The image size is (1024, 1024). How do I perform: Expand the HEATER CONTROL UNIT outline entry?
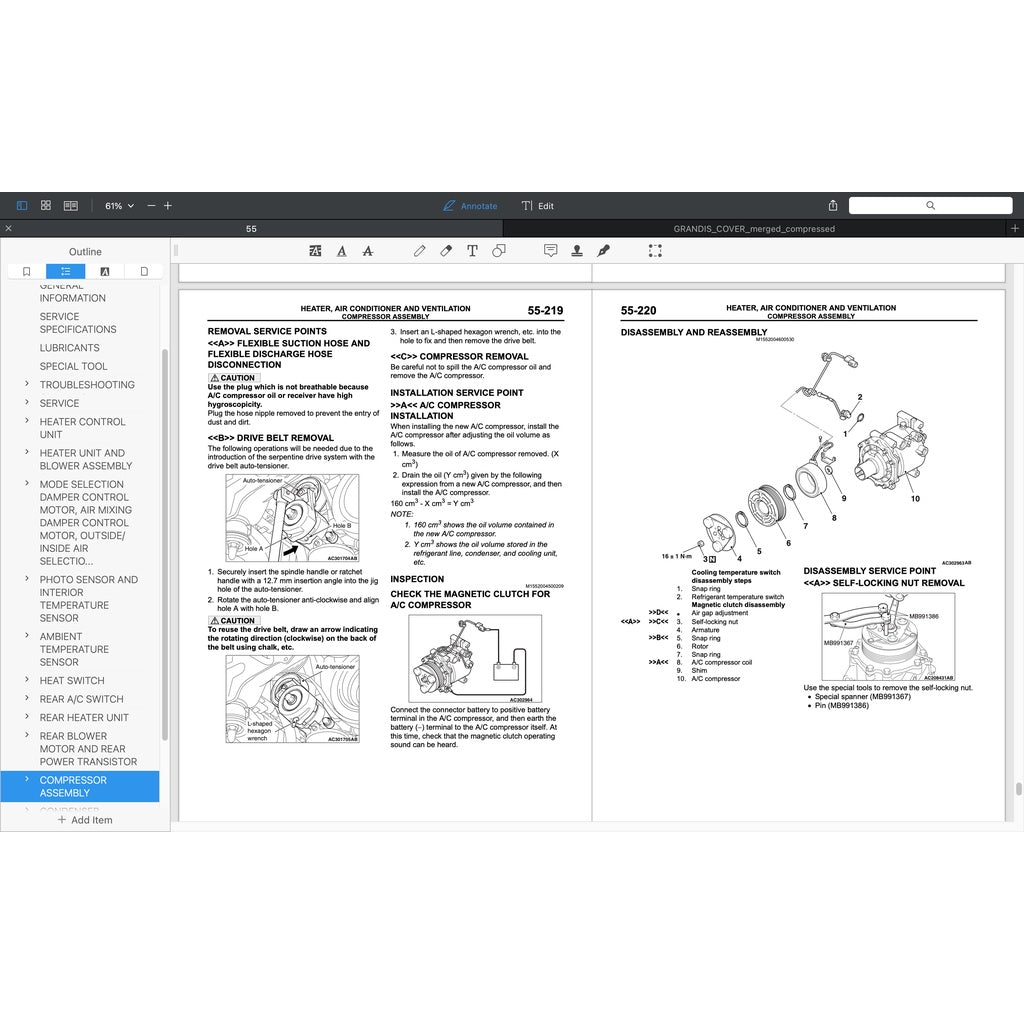(27, 422)
